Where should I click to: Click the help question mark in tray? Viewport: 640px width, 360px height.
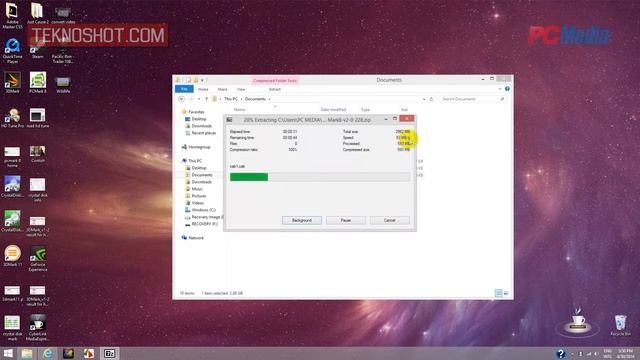point(560,353)
